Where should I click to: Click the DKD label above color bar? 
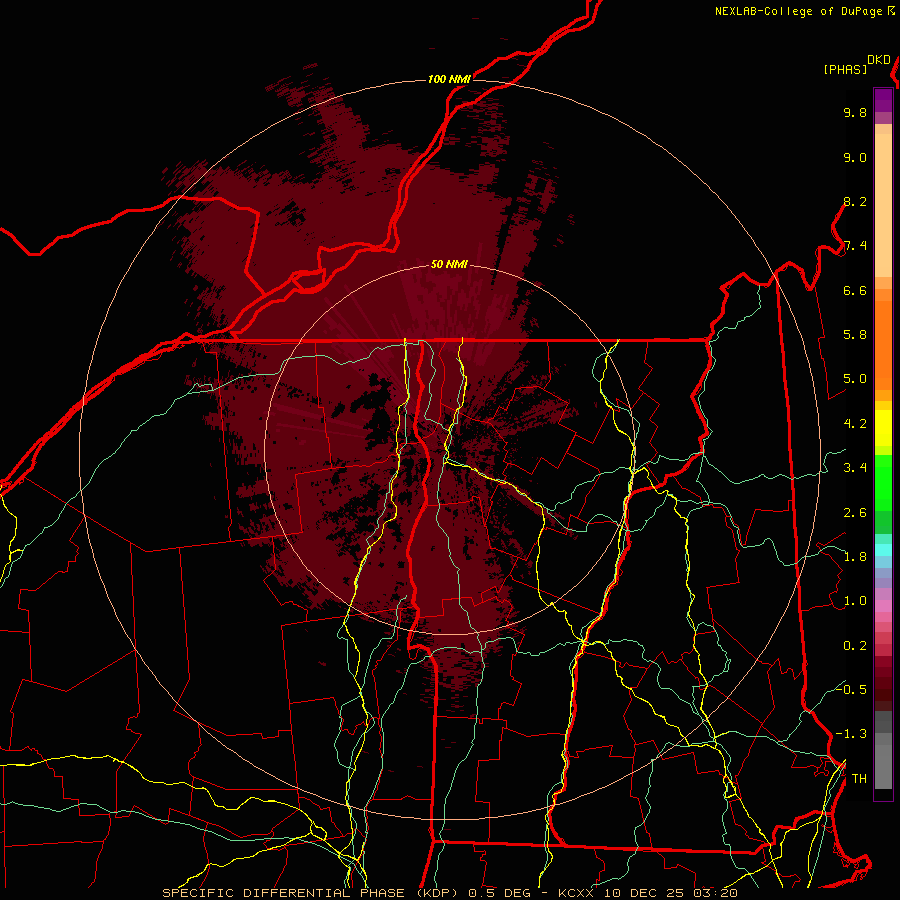(879, 60)
